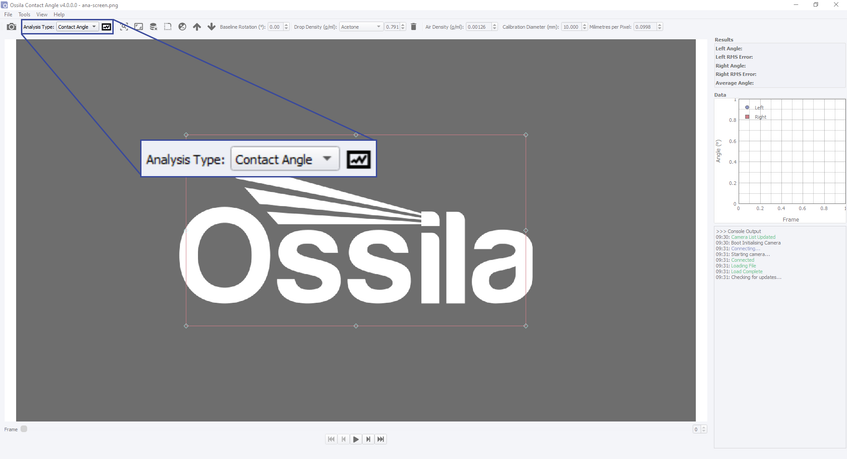
Task: Move baseline up with up arrow
Action: click(x=197, y=26)
